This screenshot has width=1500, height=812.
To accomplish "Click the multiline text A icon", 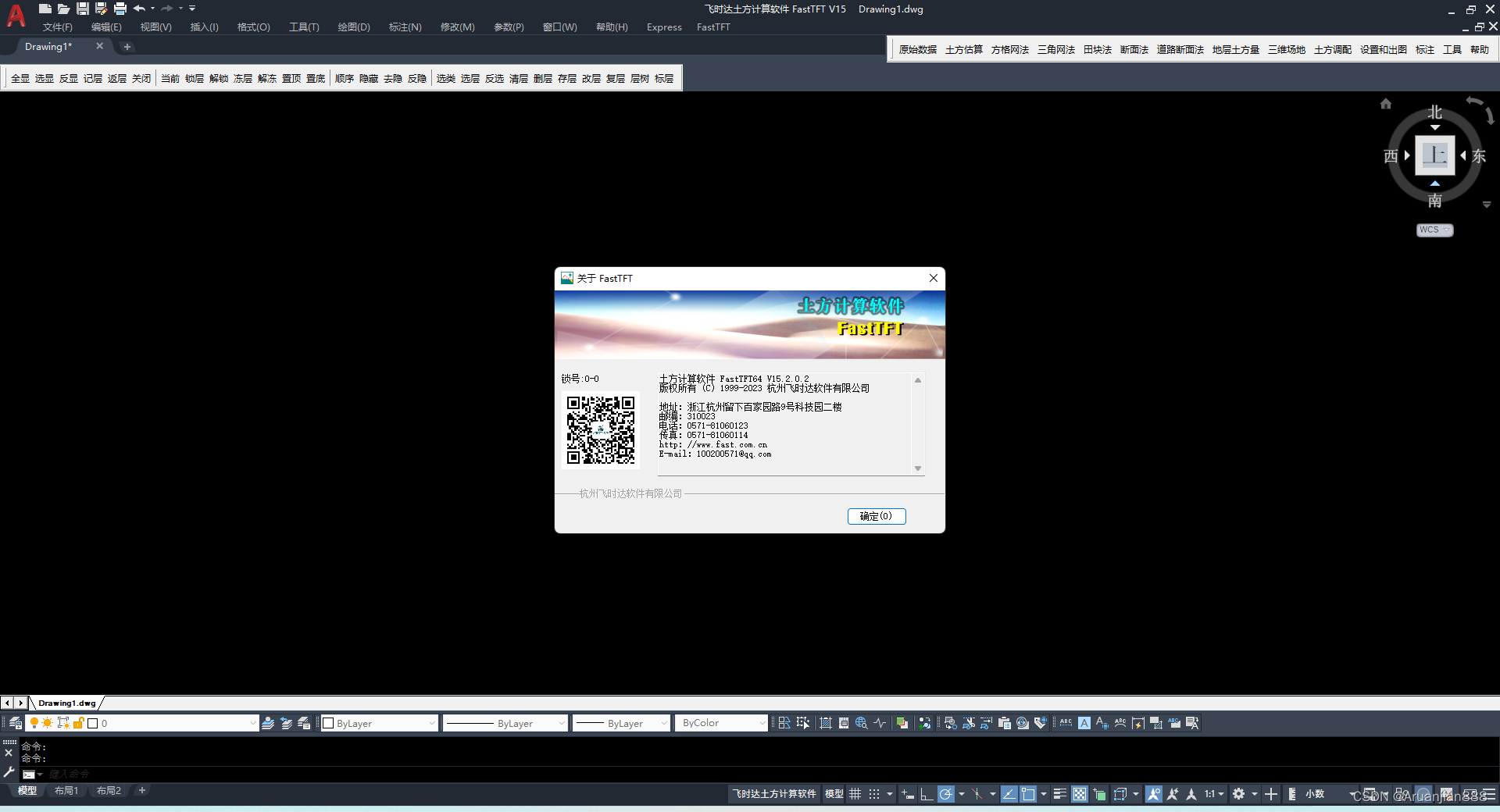I will (x=1084, y=723).
